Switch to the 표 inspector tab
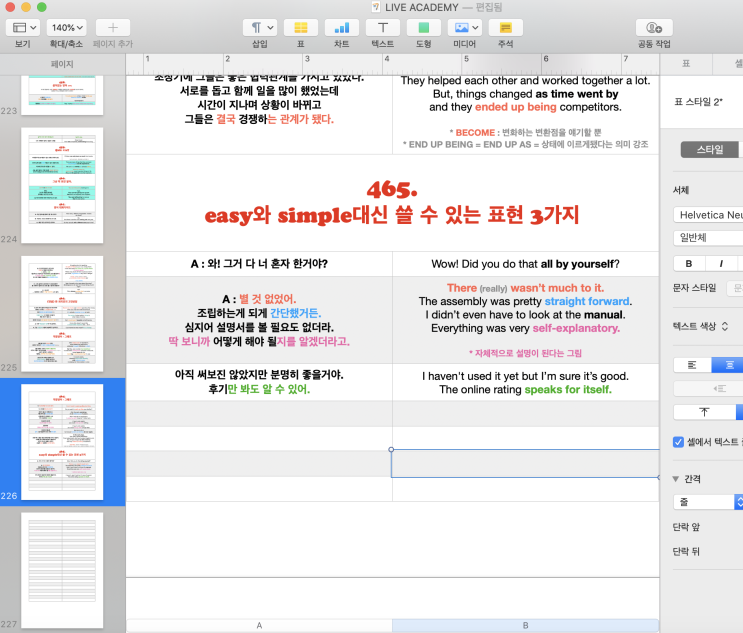 click(686, 63)
